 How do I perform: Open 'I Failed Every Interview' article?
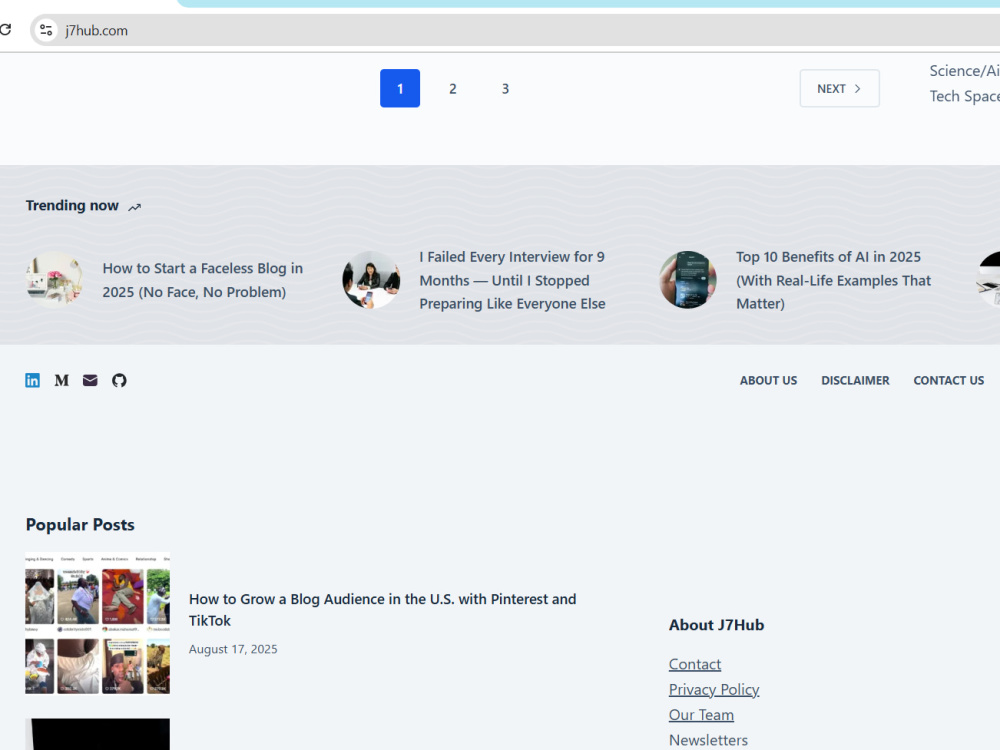tap(512, 280)
